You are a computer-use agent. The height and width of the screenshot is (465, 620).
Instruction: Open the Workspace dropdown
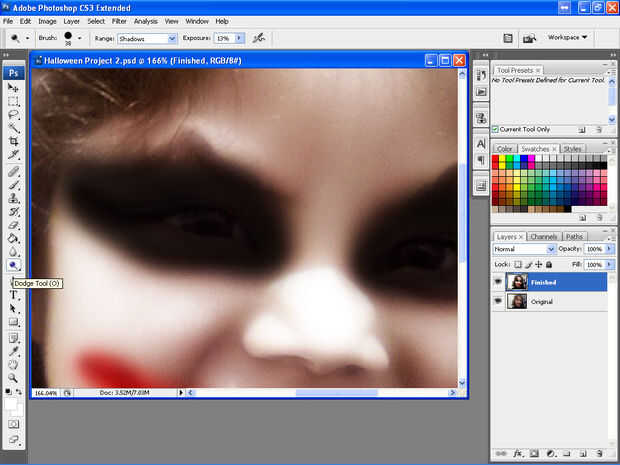point(567,37)
